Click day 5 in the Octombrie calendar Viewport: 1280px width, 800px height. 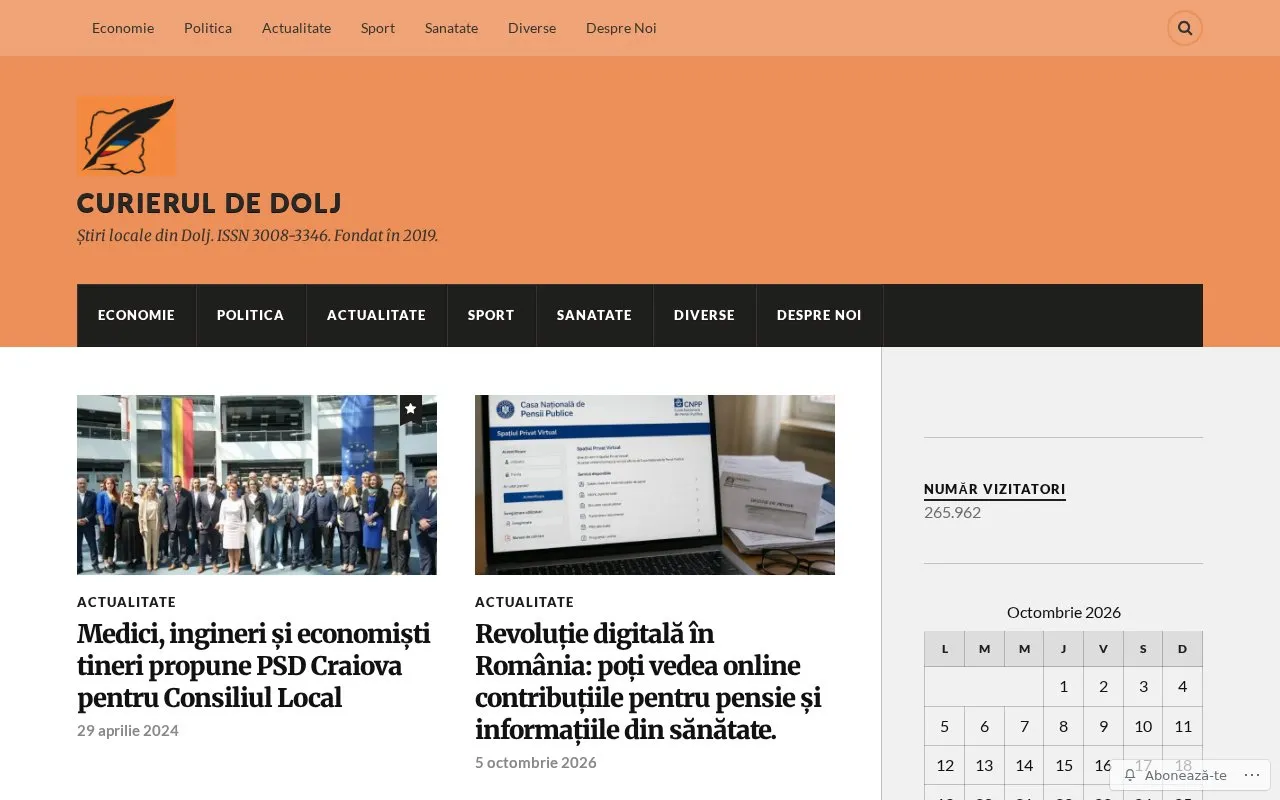[x=944, y=726]
